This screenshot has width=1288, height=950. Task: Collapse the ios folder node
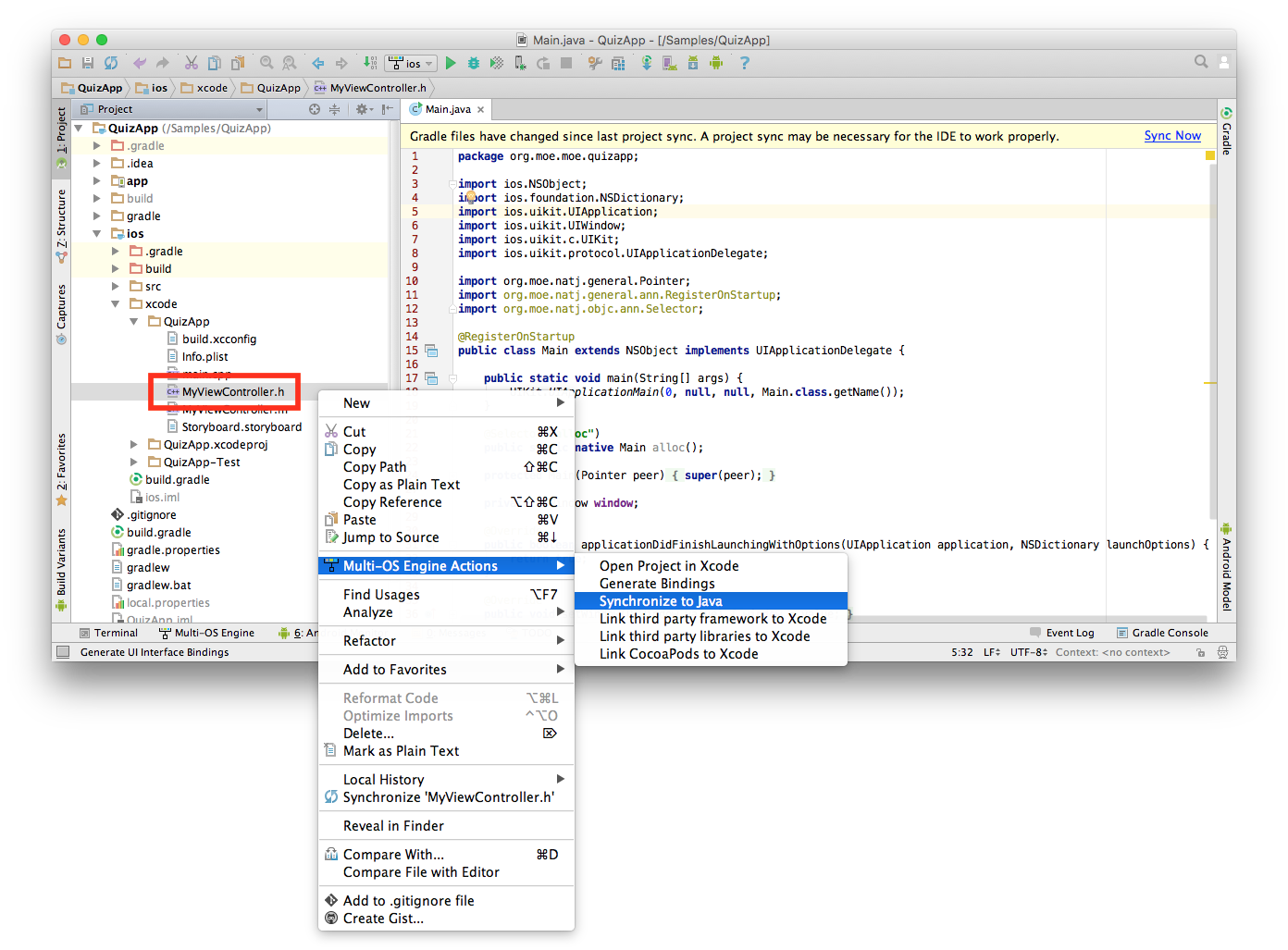pos(97,234)
